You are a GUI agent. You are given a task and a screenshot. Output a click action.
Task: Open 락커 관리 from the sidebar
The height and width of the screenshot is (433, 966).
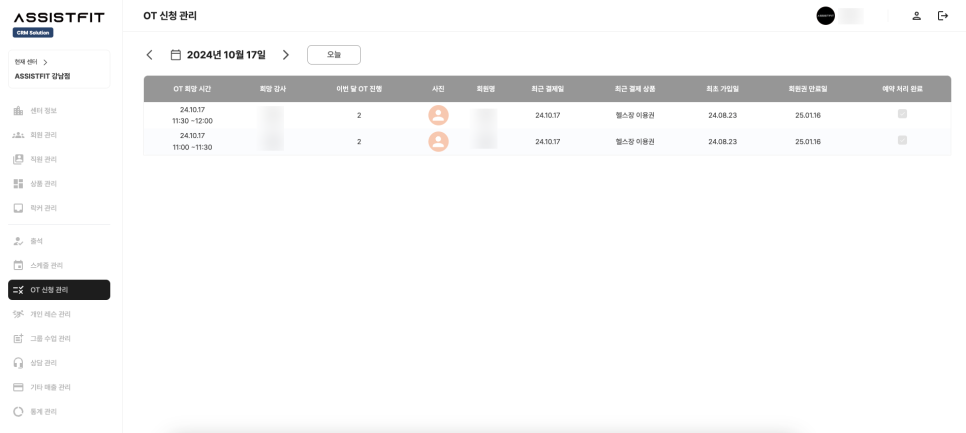click(18, 208)
